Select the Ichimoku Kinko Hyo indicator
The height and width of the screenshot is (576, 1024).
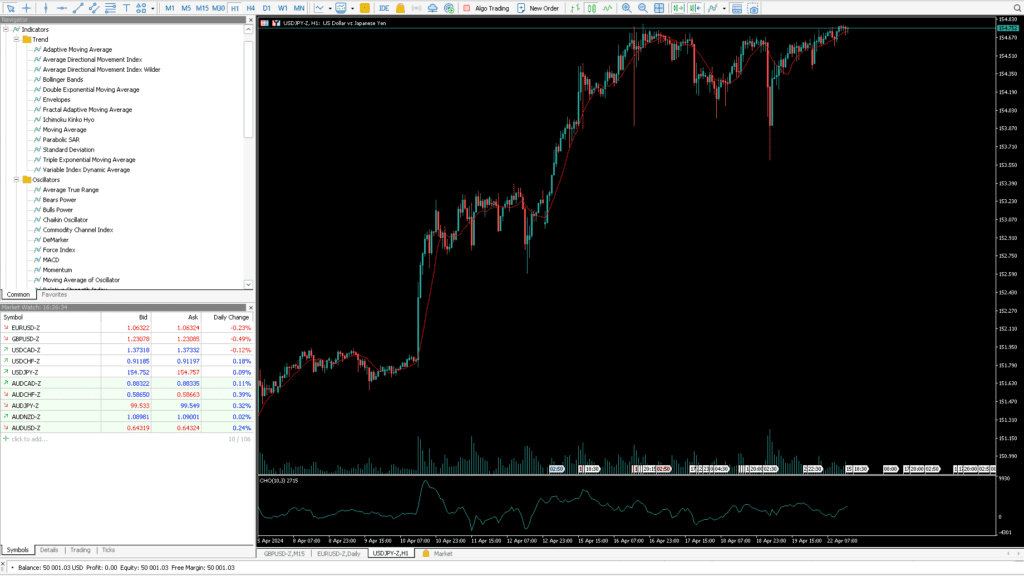tap(68, 120)
